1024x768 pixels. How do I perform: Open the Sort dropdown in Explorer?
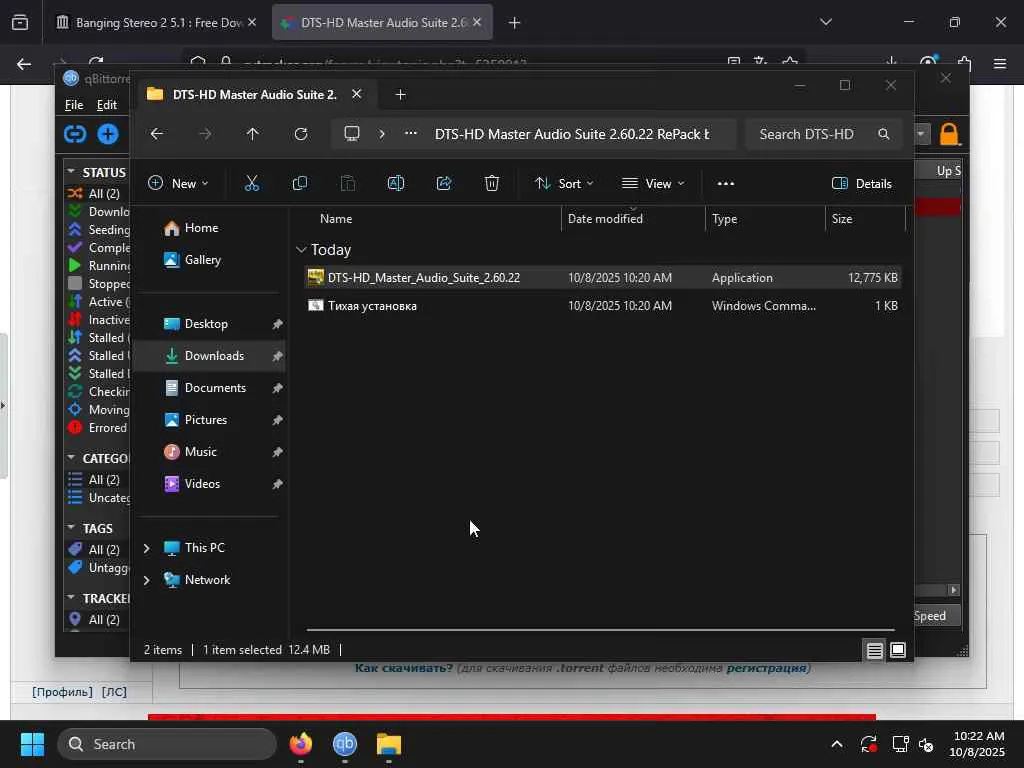564,184
